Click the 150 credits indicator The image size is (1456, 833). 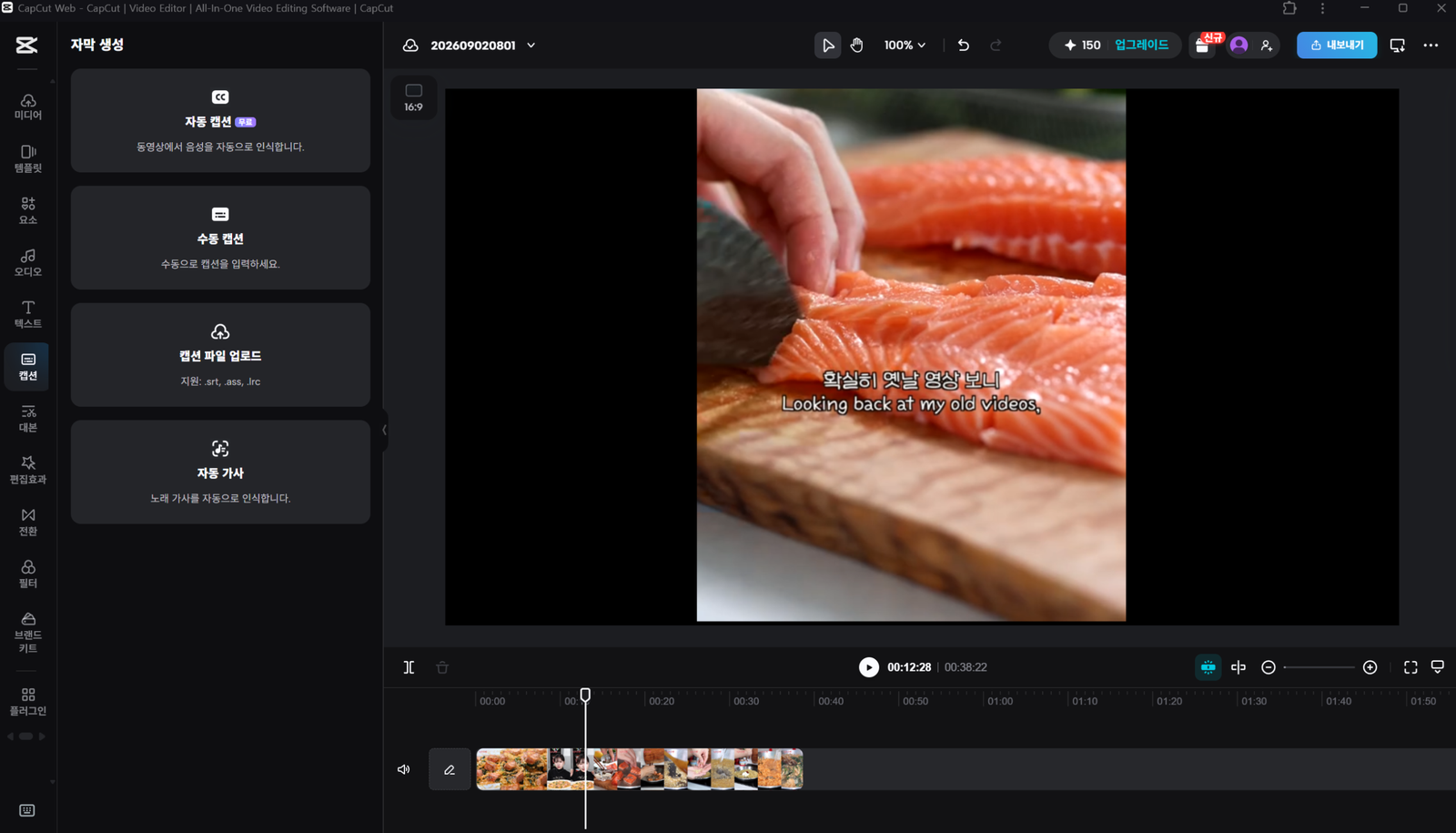[x=1082, y=46]
